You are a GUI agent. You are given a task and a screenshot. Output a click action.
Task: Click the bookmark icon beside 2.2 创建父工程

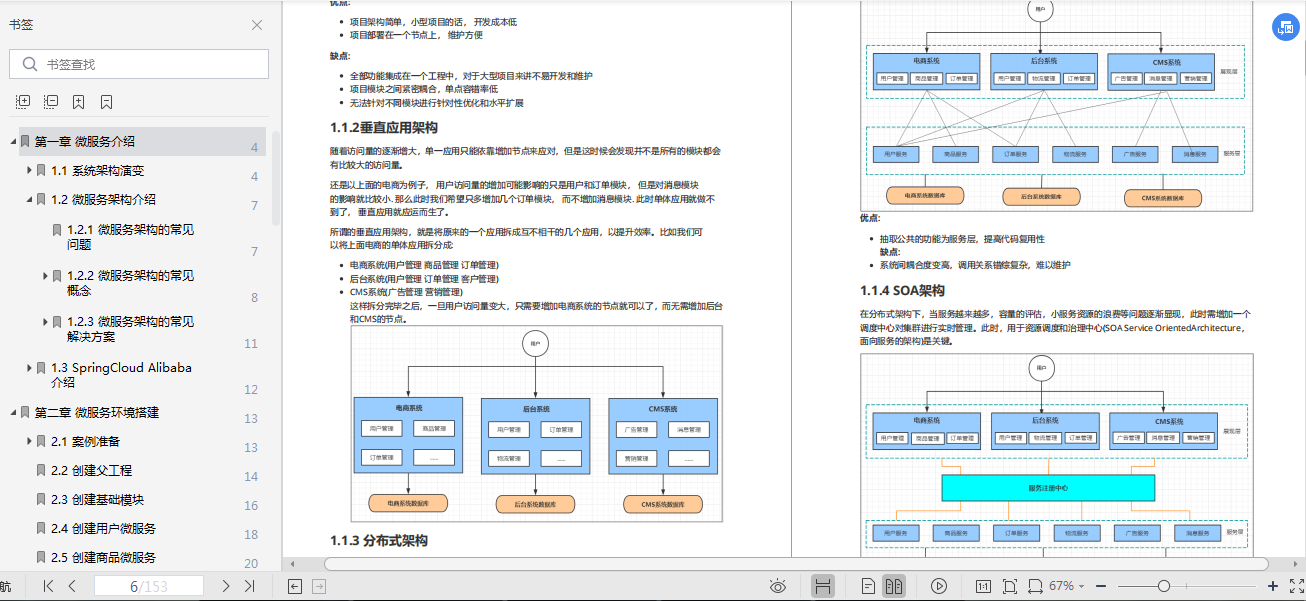pyautogui.click(x=41, y=470)
